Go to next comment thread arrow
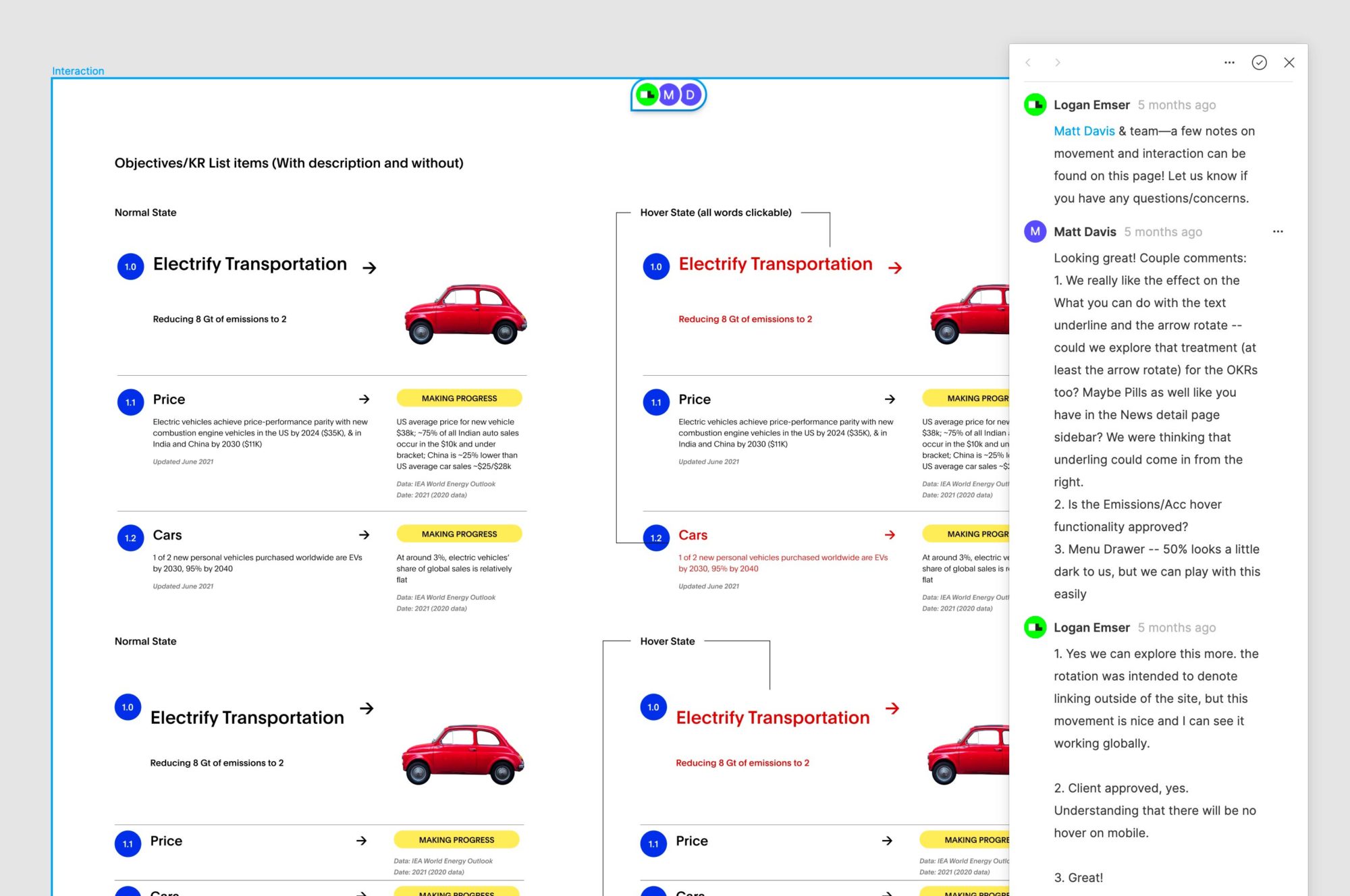The width and height of the screenshot is (1350, 896). coord(1058,63)
